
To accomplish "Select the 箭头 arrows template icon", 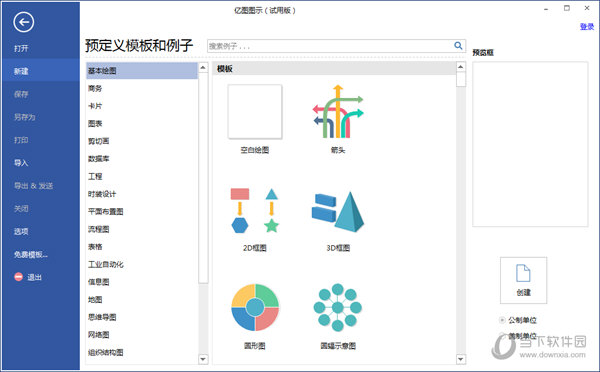I will pyautogui.click(x=338, y=111).
